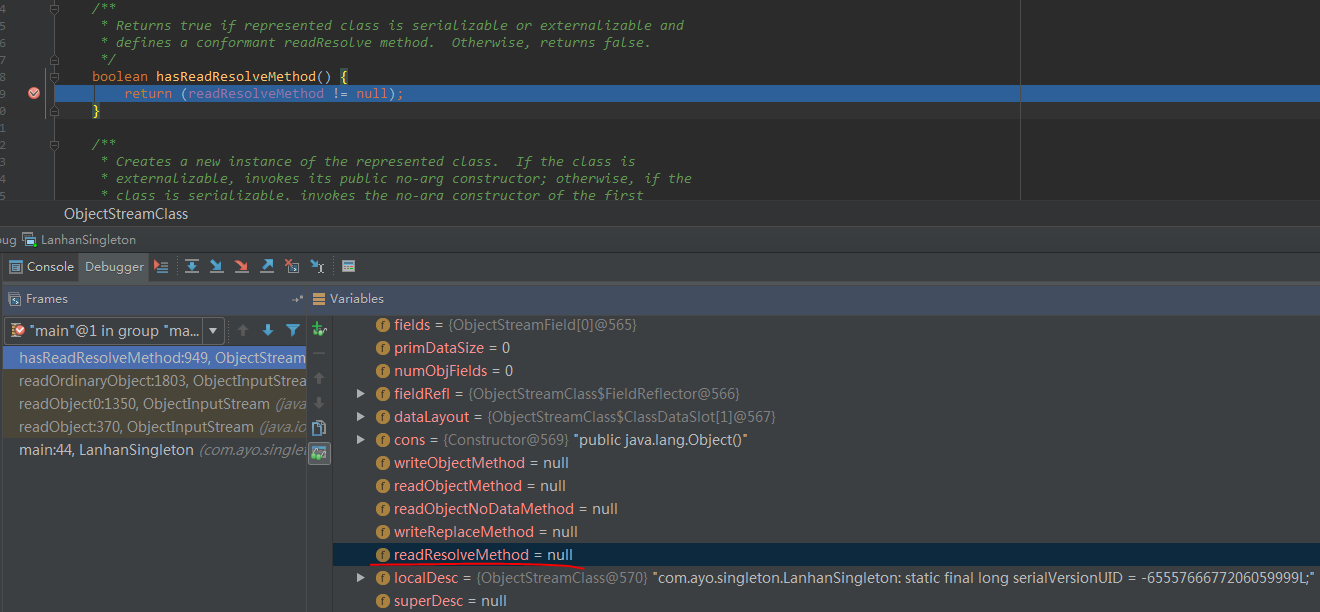
Task: Click the Step Over button
Action: point(191,267)
